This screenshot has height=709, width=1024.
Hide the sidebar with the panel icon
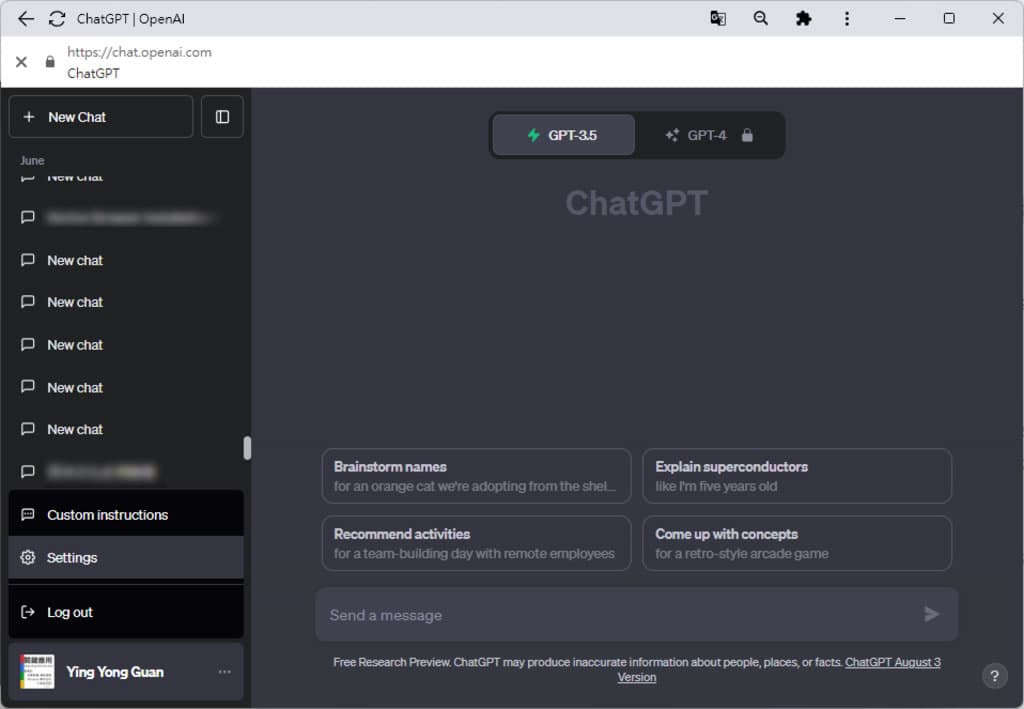222,117
